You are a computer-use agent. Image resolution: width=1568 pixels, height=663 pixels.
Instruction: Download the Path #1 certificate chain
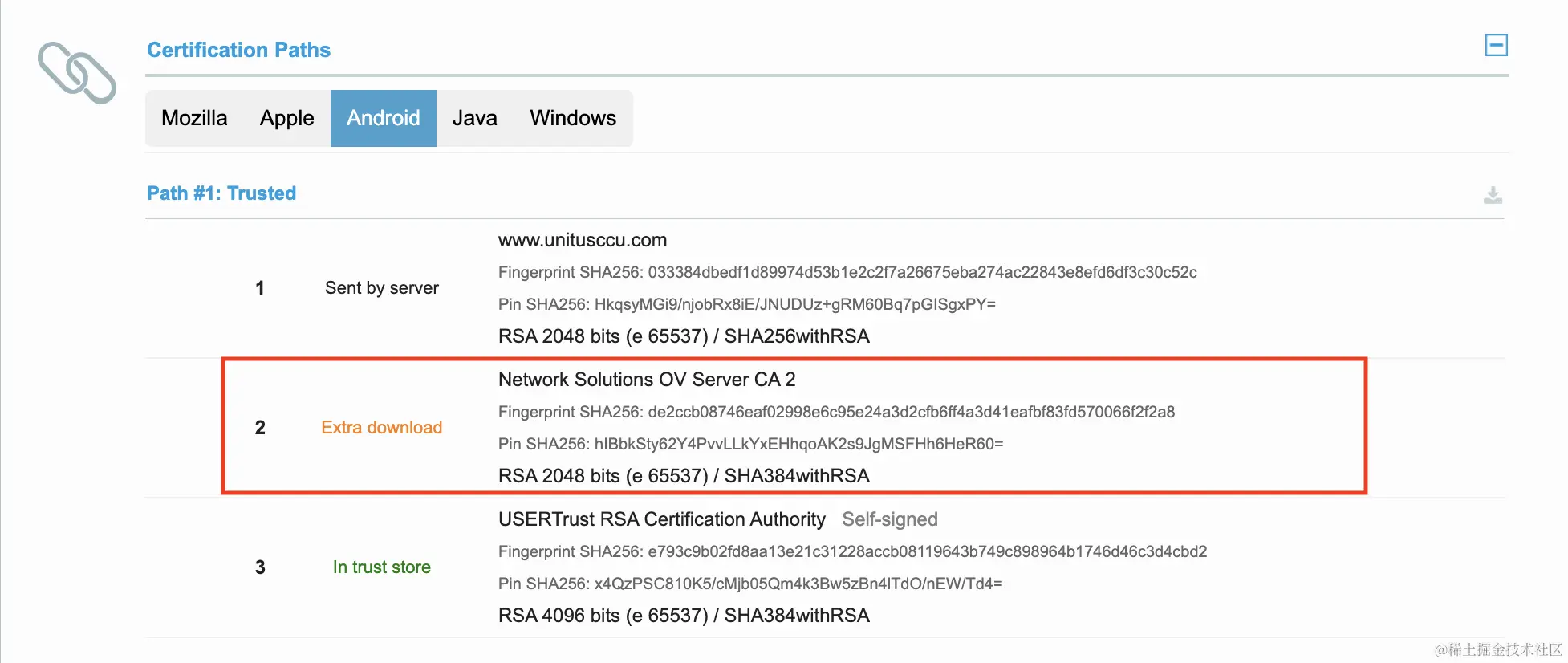click(1493, 195)
